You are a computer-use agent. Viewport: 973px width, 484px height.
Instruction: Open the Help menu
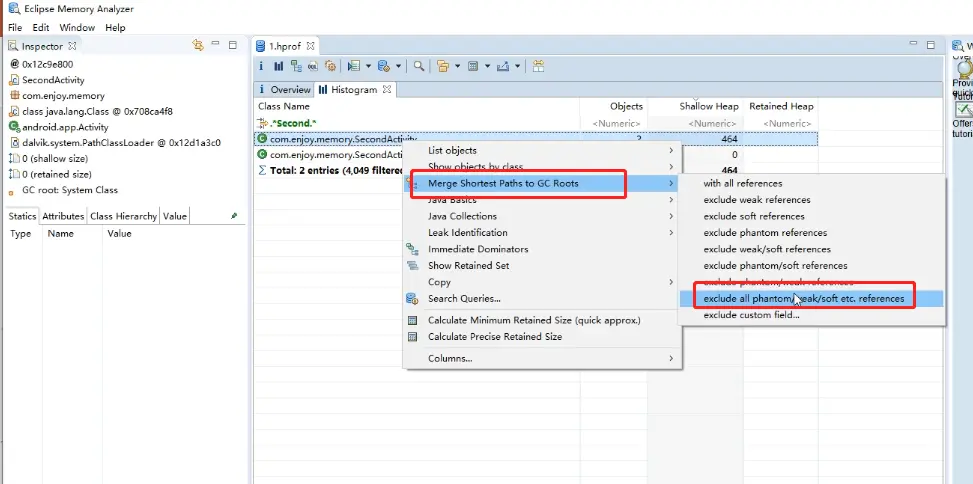tap(115, 27)
